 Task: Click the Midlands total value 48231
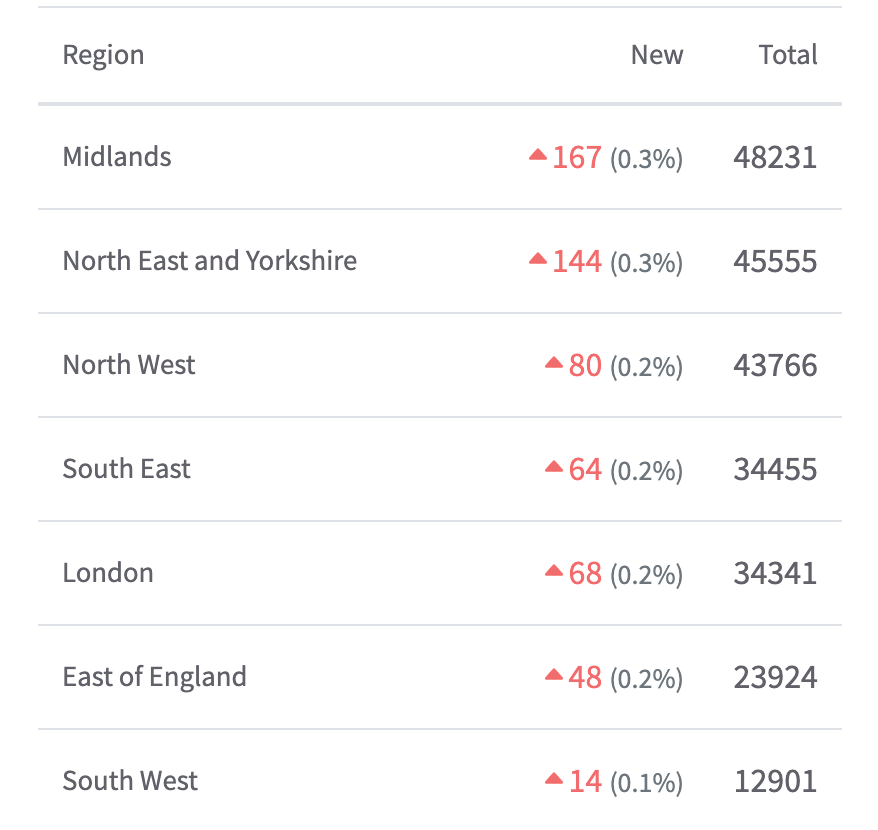(x=775, y=158)
